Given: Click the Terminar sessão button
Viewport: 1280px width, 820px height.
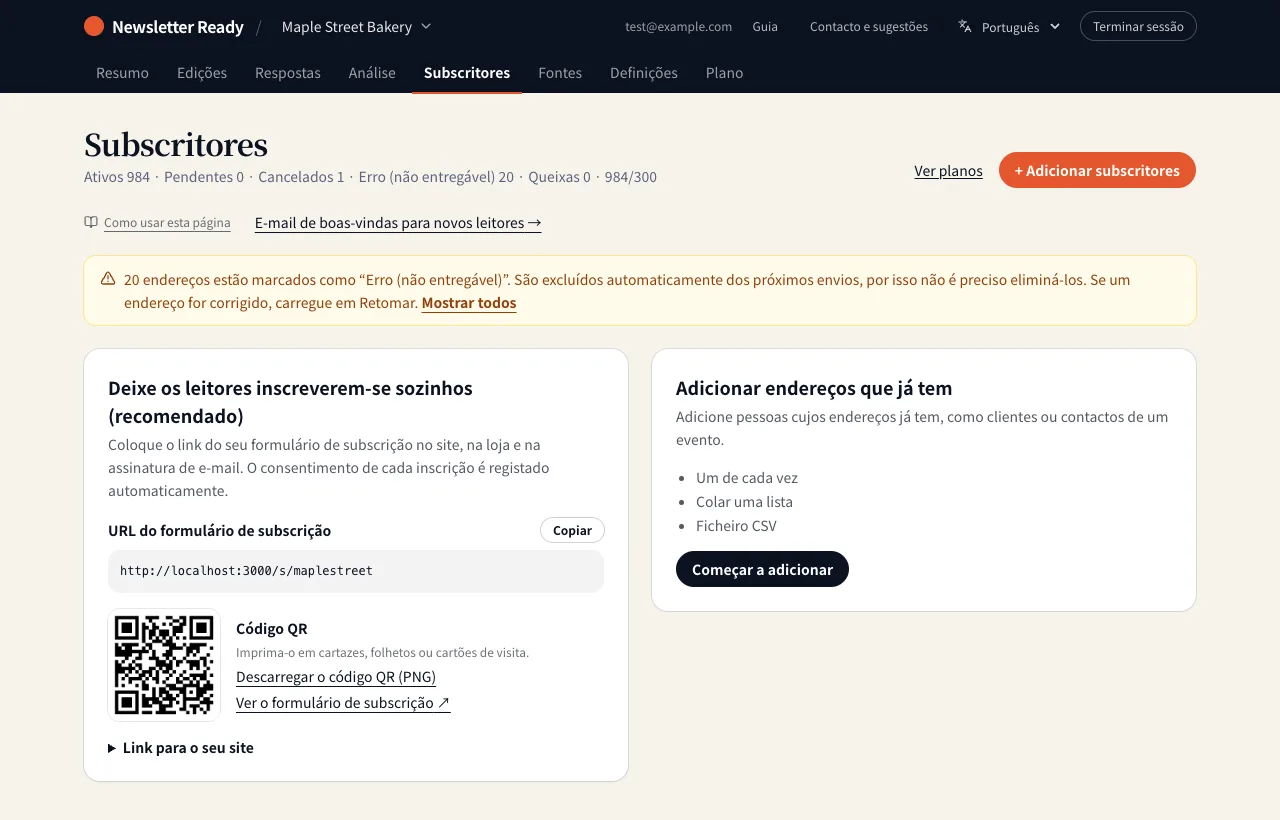Looking at the screenshot, I should point(1138,26).
